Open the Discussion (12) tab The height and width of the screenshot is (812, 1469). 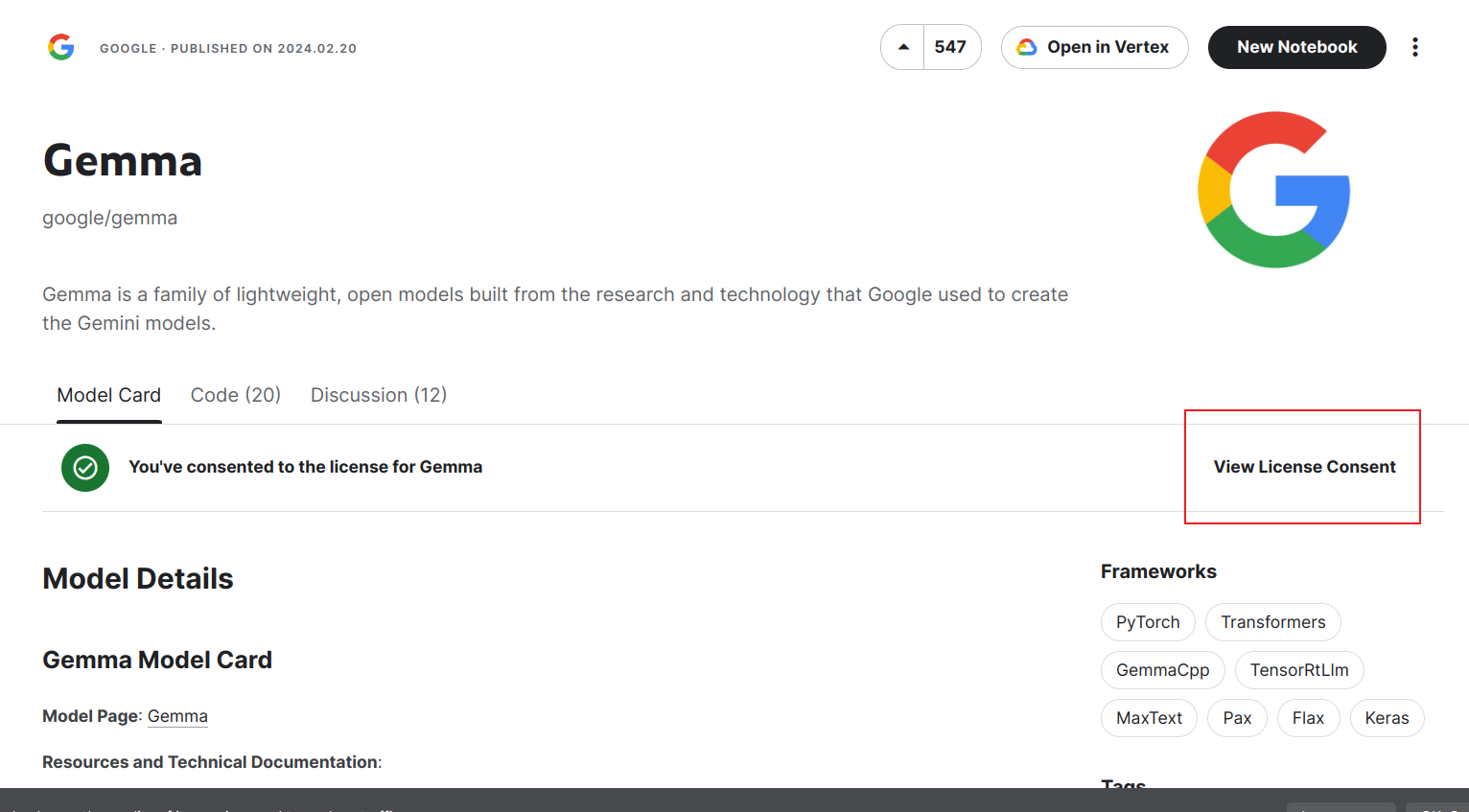379,395
